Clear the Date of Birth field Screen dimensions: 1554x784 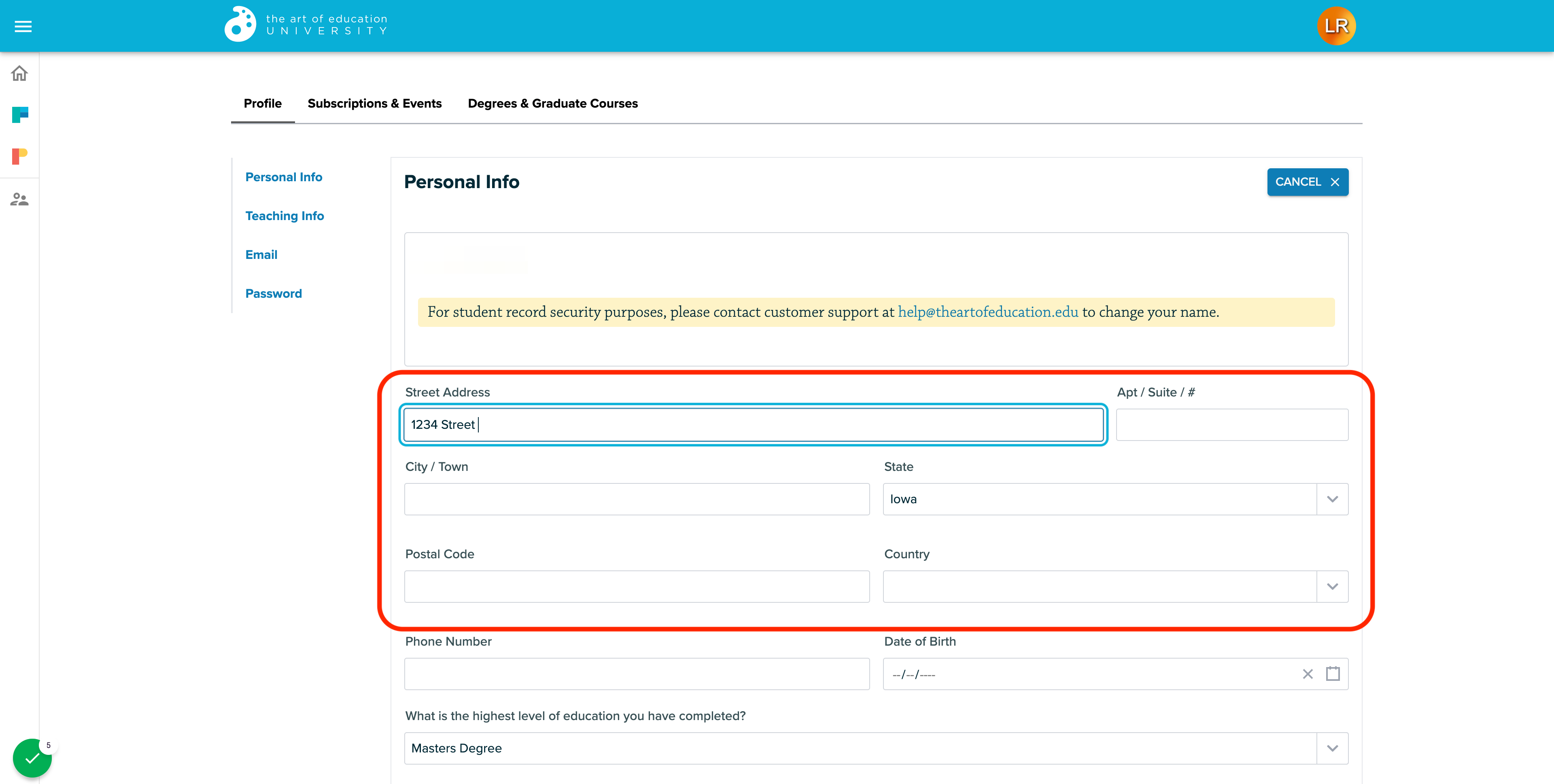coord(1307,674)
